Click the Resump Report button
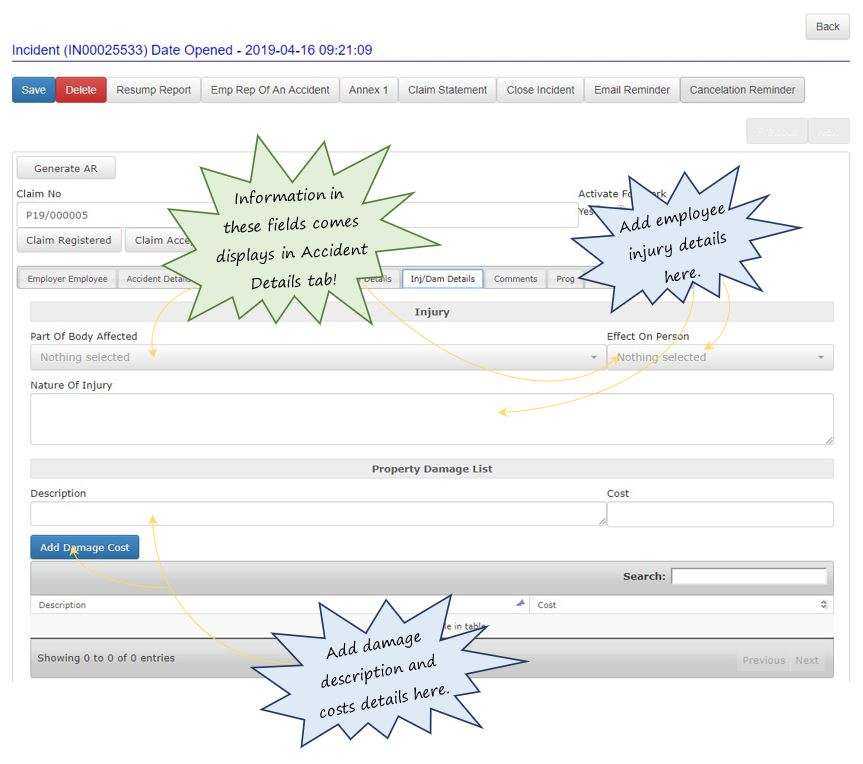The width and height of the screenshot is (863, 764). click(155, 89)
